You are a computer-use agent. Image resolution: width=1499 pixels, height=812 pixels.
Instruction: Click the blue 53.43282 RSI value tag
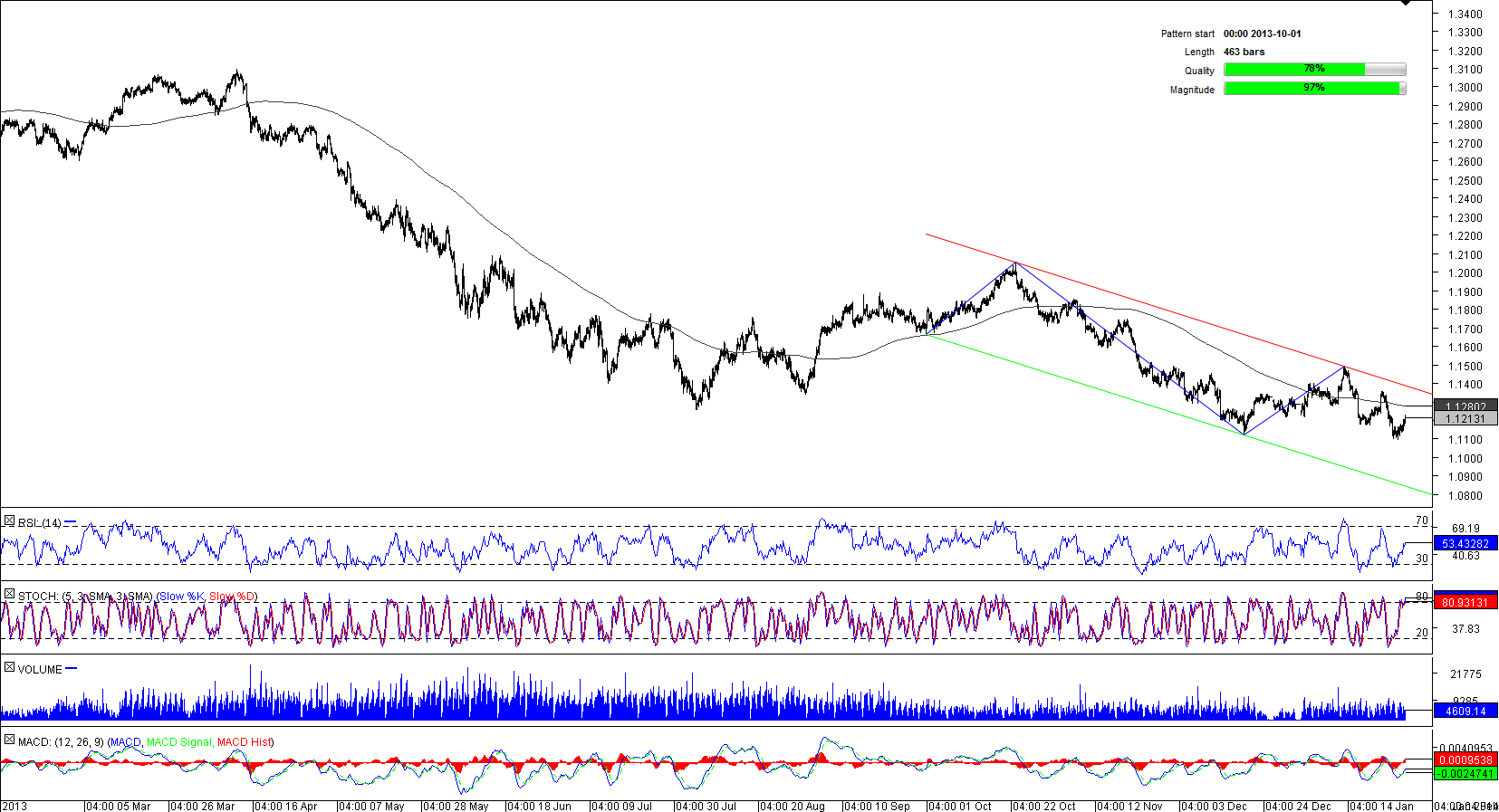1465,544
